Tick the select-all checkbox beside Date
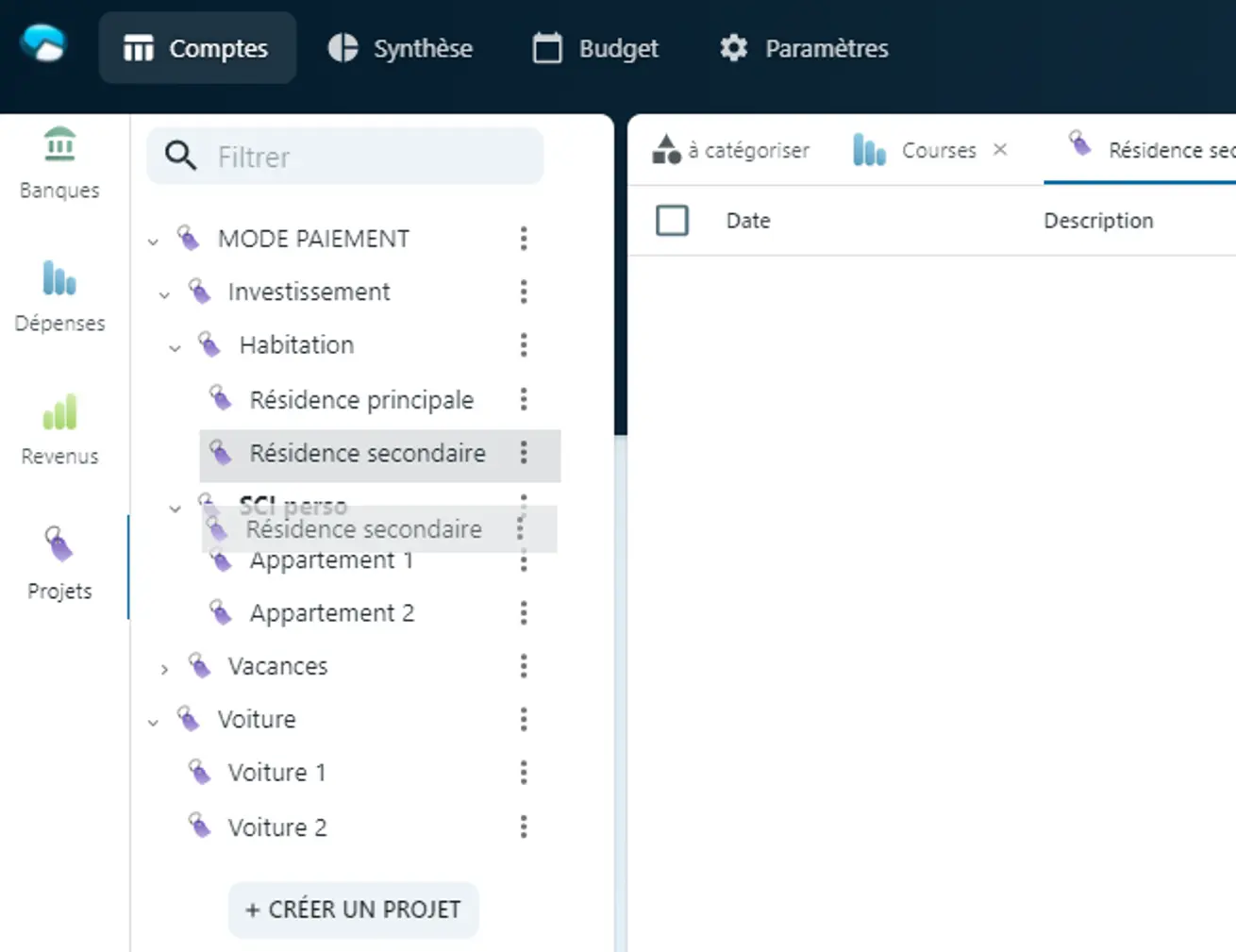 [672, 221]
